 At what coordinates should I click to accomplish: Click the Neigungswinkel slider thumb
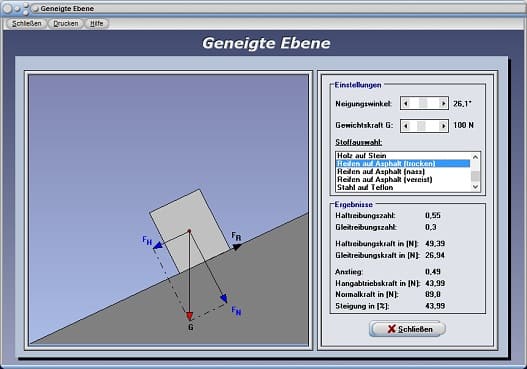[x=423, y=104]
